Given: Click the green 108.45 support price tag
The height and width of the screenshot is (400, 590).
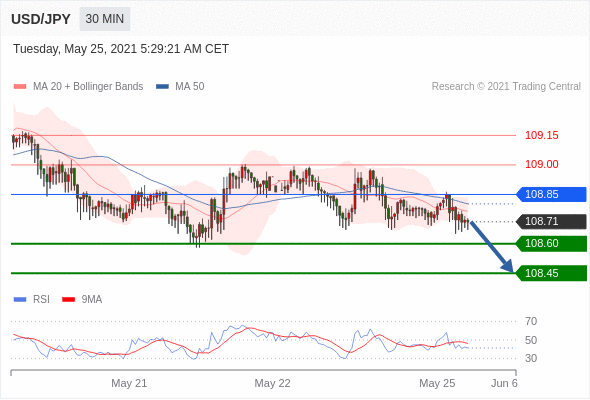Looking at the screenshot, I should (551, 273).
